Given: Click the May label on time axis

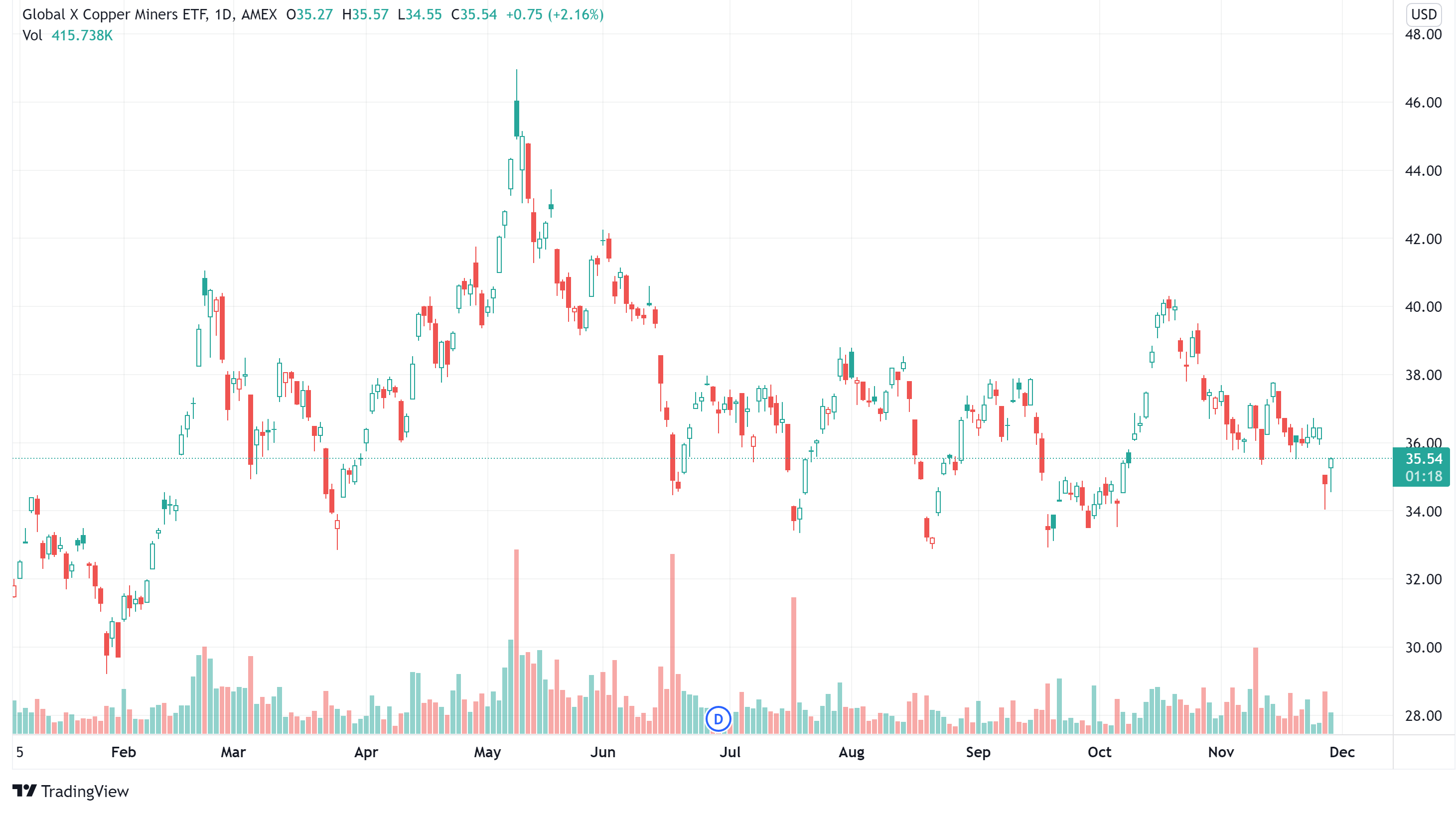Looking at the screenshot, I should 487,752.
